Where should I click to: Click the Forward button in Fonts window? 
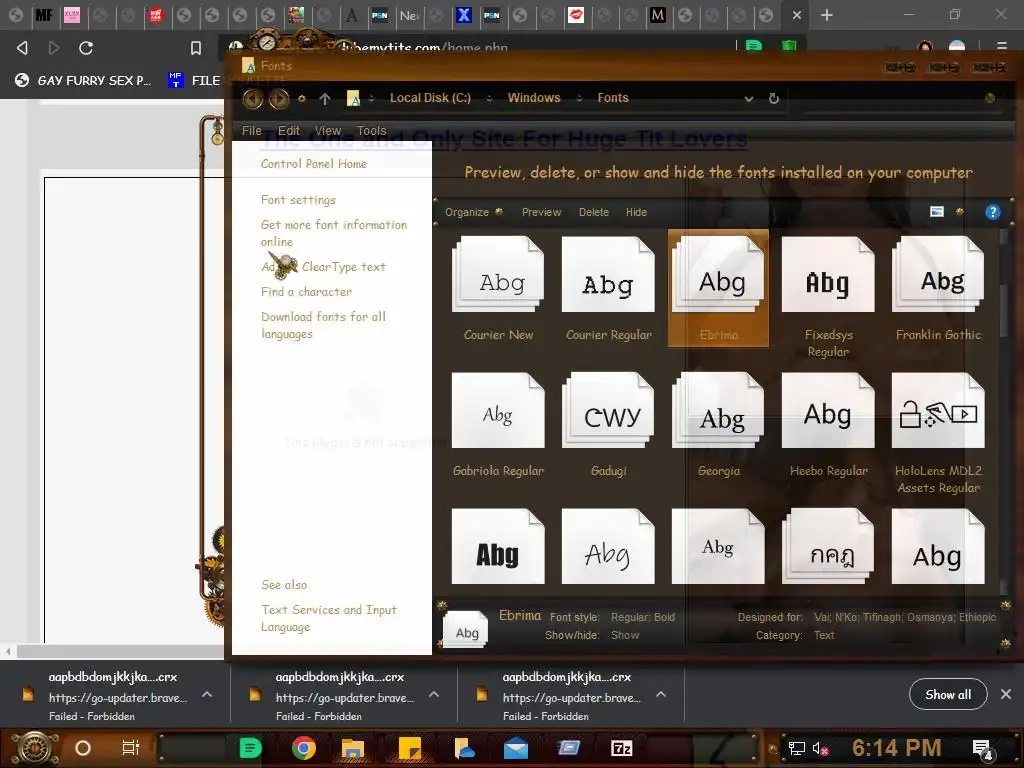[x=279, y=99]
